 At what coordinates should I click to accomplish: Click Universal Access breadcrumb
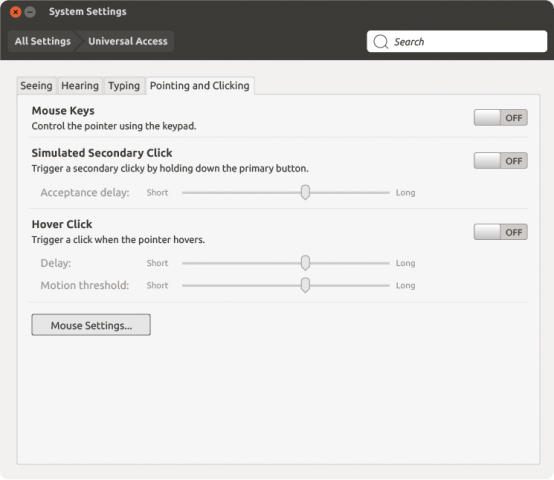coord(128,41)
